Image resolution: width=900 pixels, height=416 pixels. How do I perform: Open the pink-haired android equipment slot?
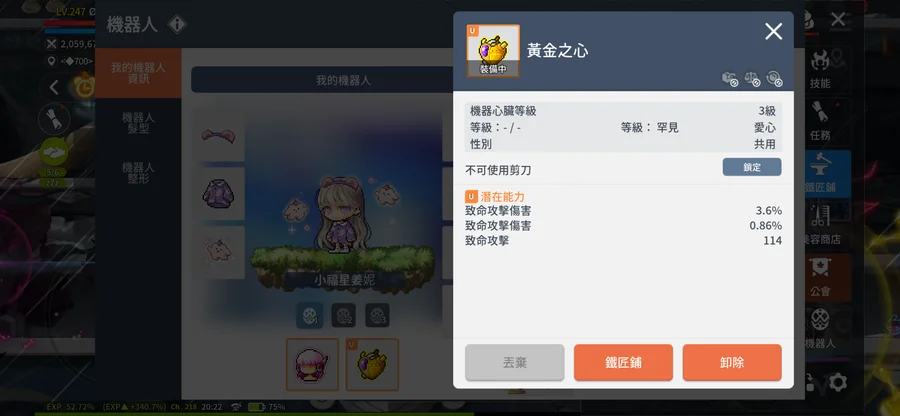tap(312, 364)
